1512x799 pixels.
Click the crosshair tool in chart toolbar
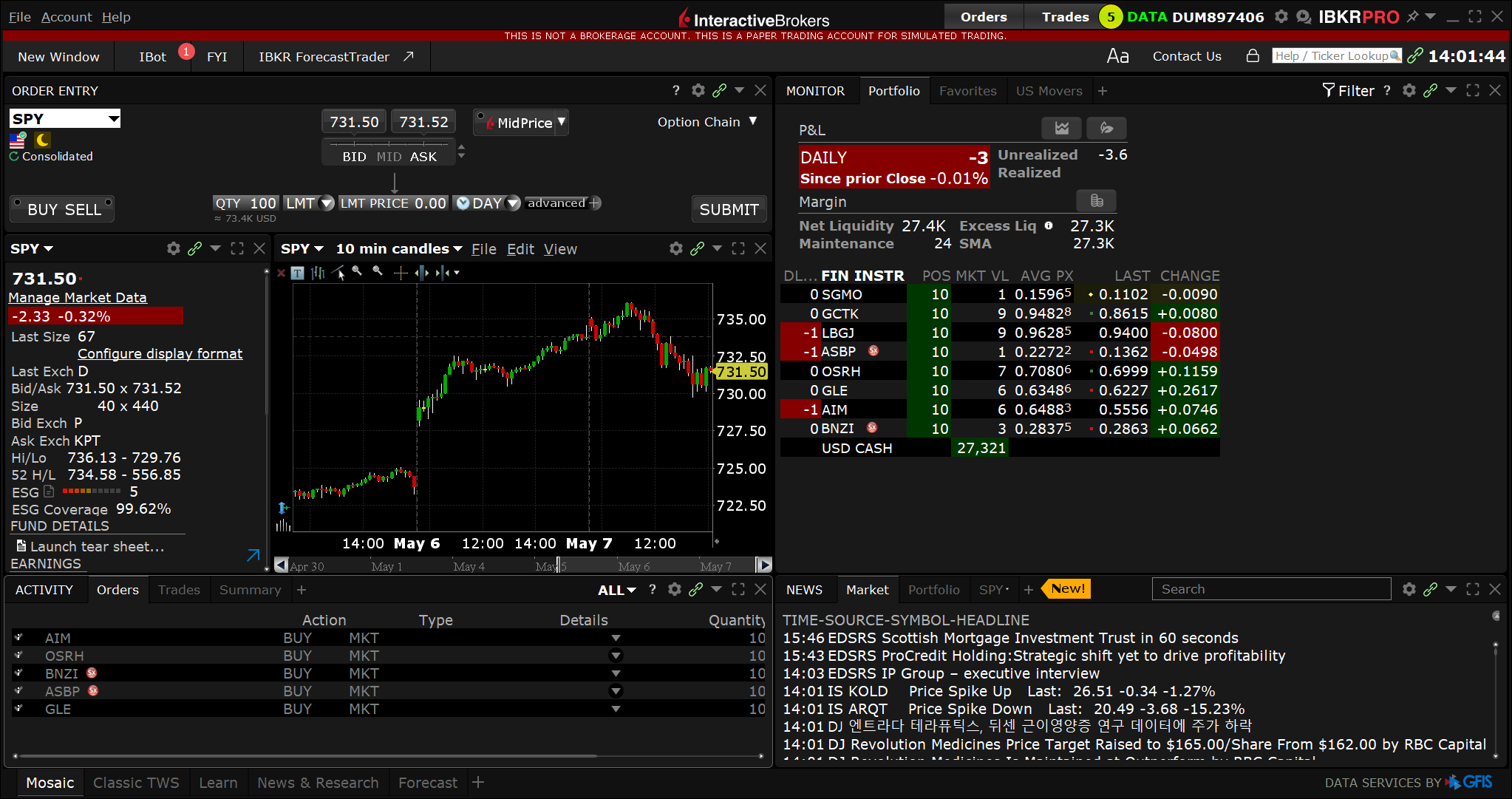point(401,273)
